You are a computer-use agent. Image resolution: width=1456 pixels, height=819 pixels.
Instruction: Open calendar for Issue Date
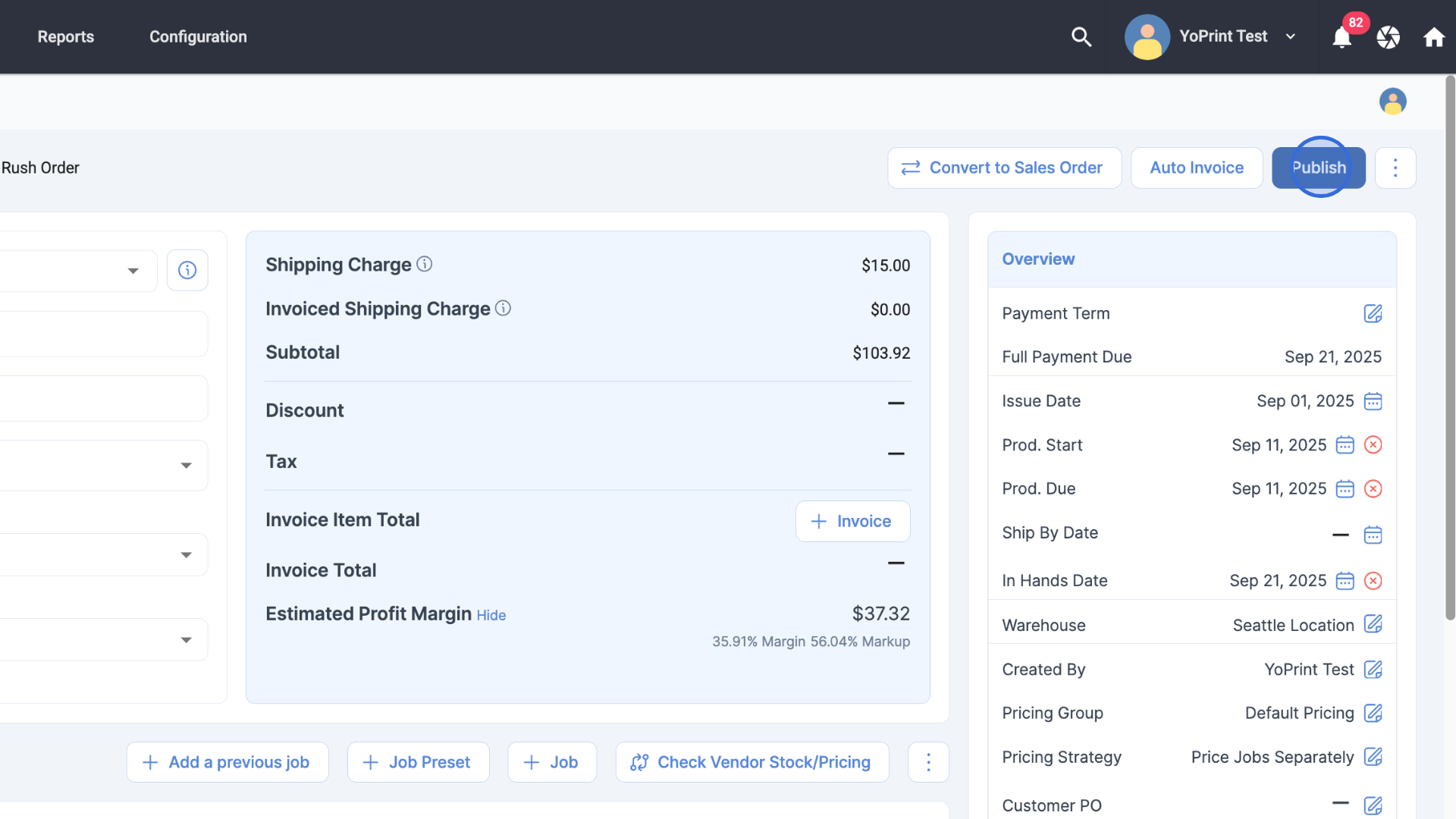point(1373,401)
